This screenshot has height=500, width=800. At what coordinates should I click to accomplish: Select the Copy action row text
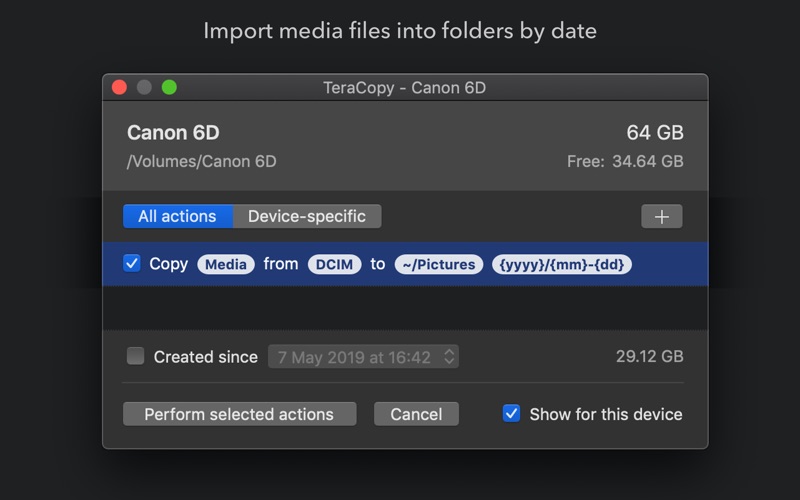(x=168, y=264)
